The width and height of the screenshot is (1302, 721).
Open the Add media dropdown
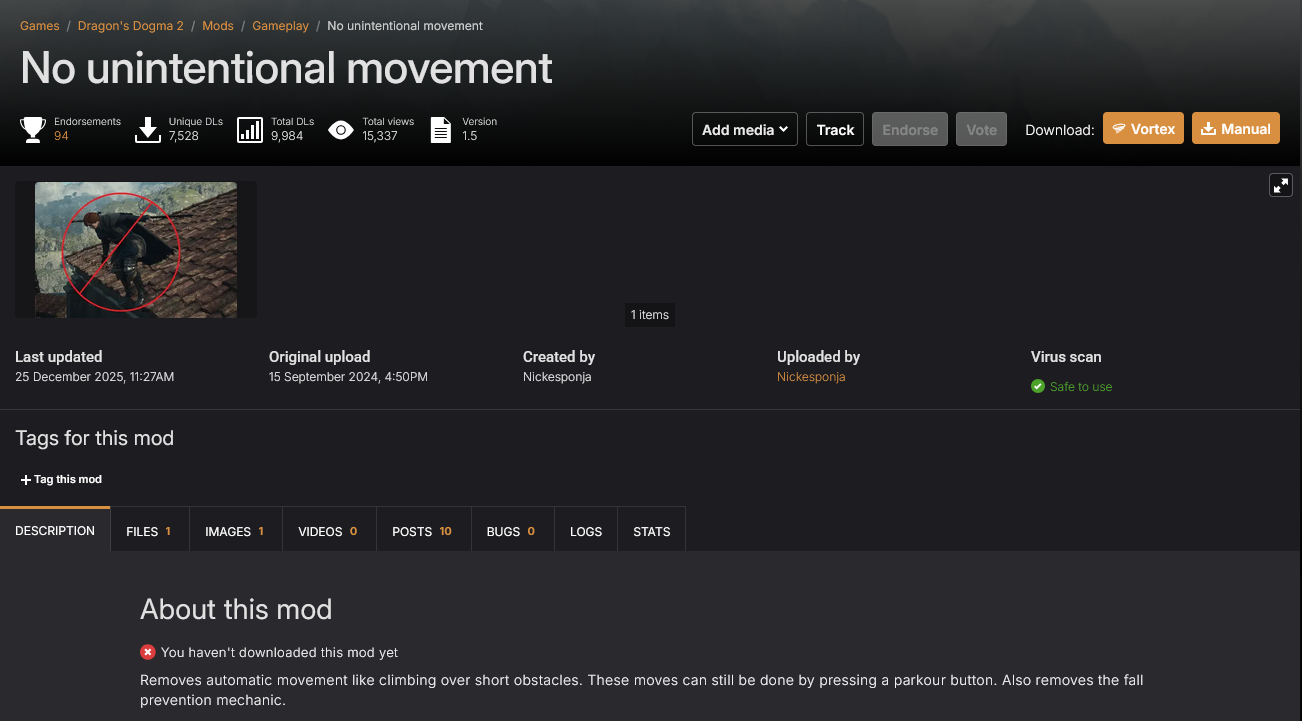pos(745,129)
